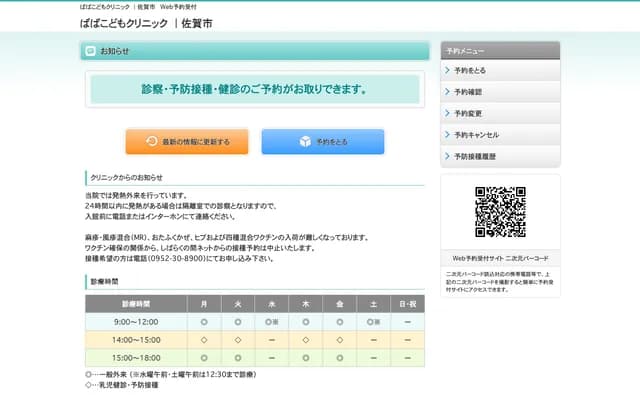The image size is (640, 400).
Task: Click the green banner announcing available reservations
Action: point(254,89)
